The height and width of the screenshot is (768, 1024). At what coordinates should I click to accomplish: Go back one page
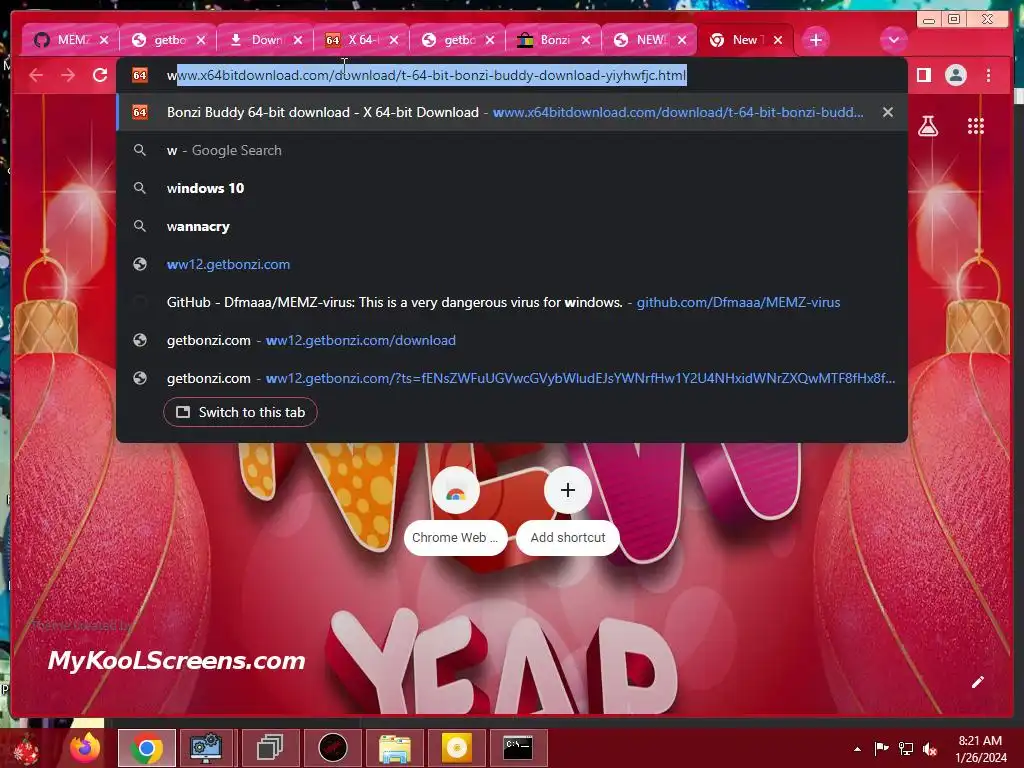click(x=36, y=75)
